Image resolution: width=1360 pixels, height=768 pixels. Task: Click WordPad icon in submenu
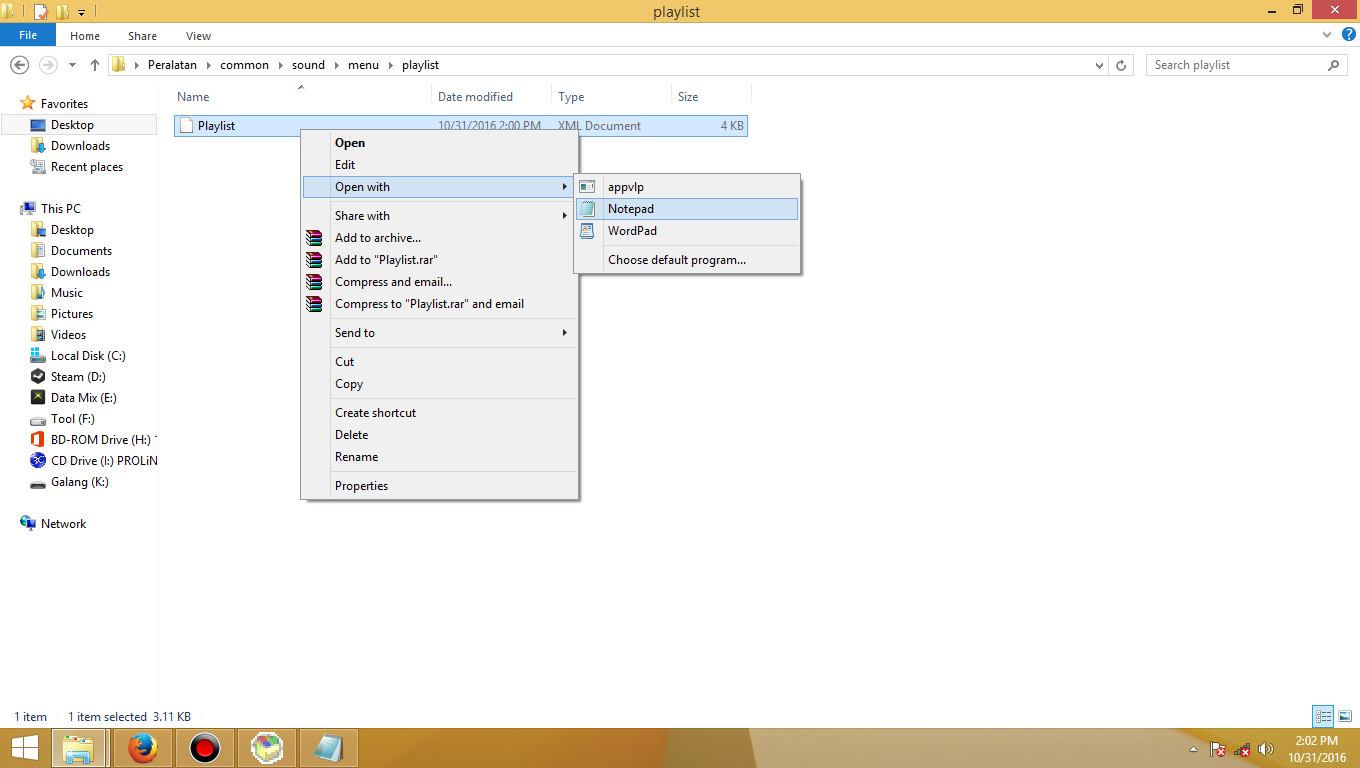point(588,231)
